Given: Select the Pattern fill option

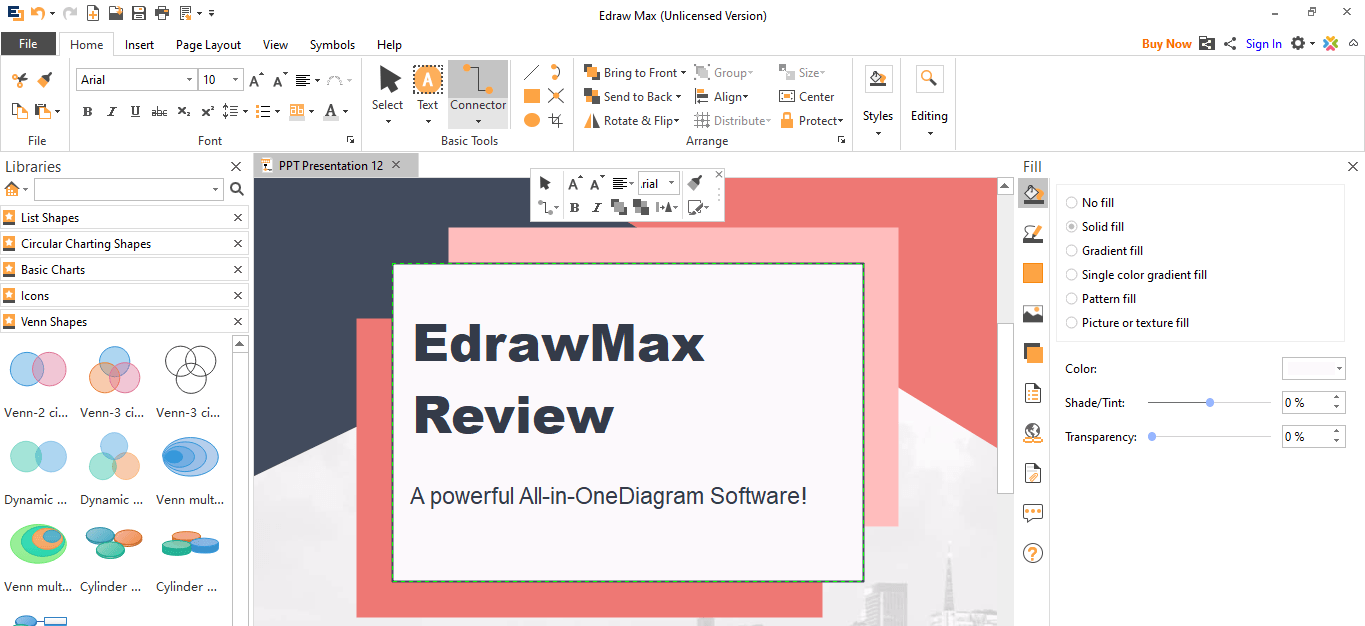Looking at the screenshot, I should point(1101,299).
